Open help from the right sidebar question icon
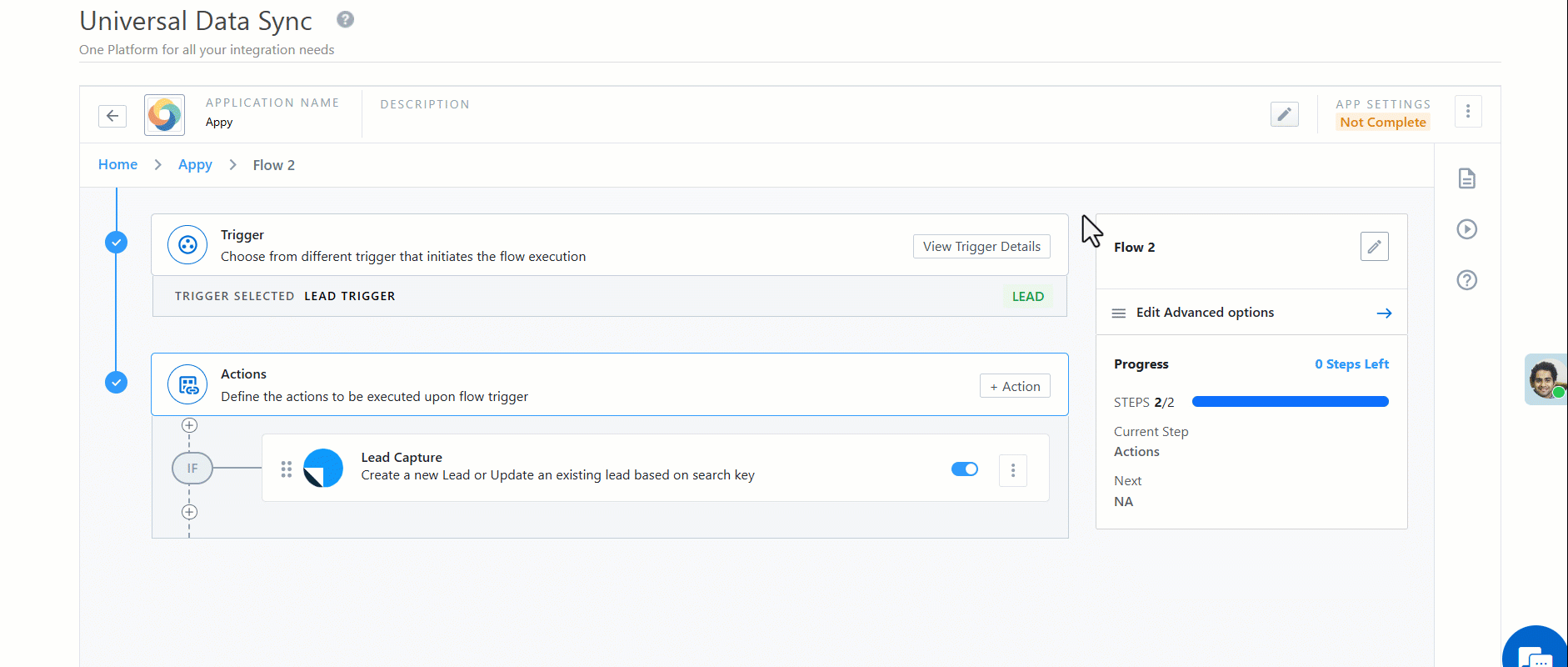1568x667 pixels. pyautogui.click(x=1467, y=280)
